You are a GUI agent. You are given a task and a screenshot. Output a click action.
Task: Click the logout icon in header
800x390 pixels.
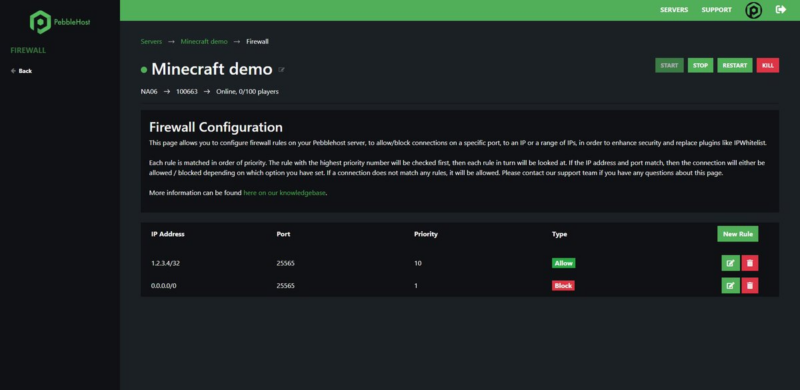point(781,10)
